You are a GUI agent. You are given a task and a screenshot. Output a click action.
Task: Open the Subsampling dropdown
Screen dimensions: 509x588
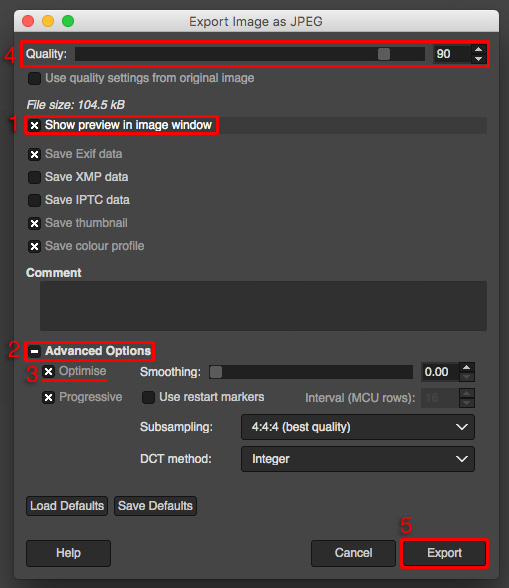click(x=358, y=427)
